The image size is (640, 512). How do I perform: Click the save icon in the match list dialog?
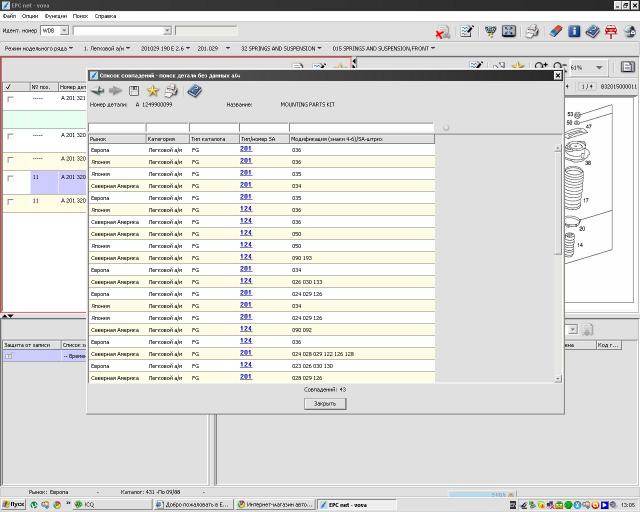134,91
